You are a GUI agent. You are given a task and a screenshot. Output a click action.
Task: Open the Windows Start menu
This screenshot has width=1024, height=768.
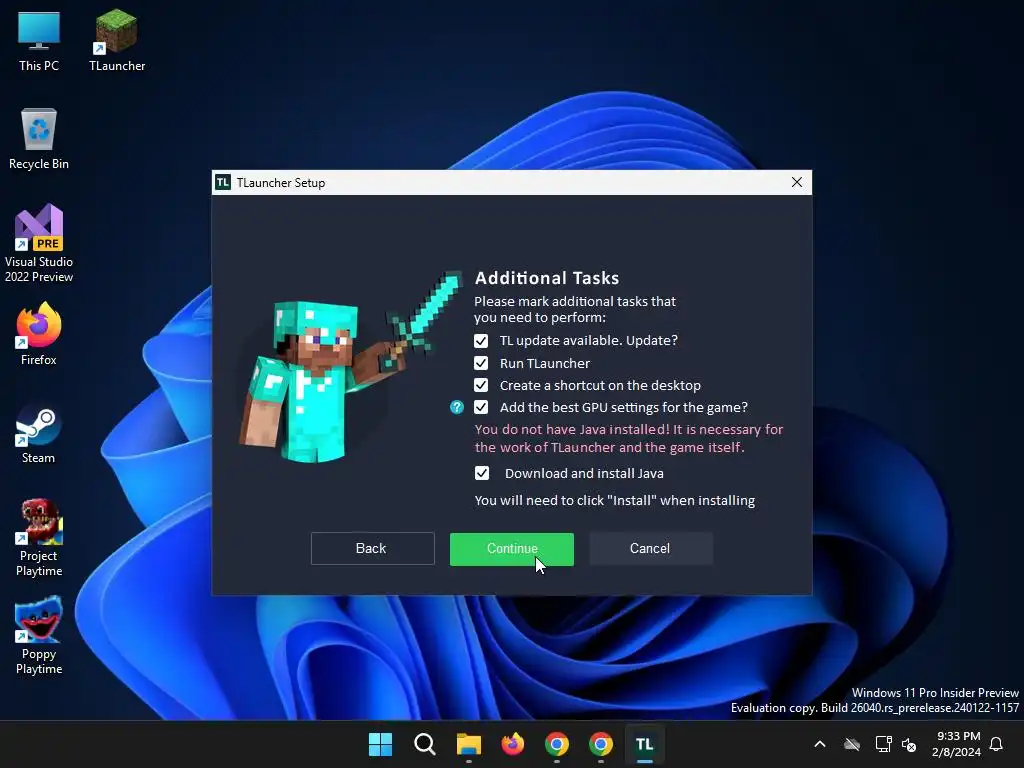380,744
